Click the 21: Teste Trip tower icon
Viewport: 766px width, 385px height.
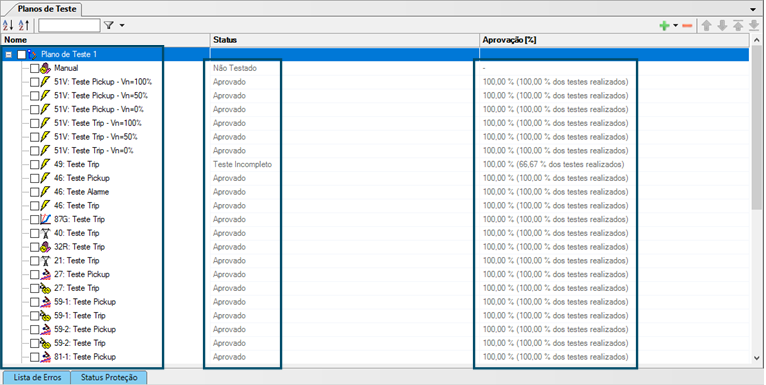45,261
